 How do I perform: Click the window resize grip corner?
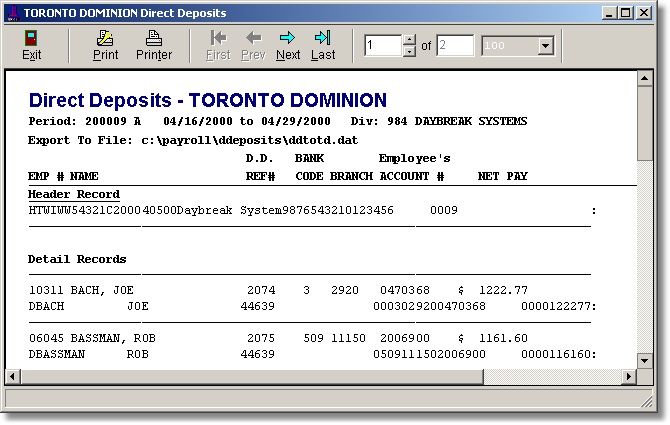click(x=647, y=402)
